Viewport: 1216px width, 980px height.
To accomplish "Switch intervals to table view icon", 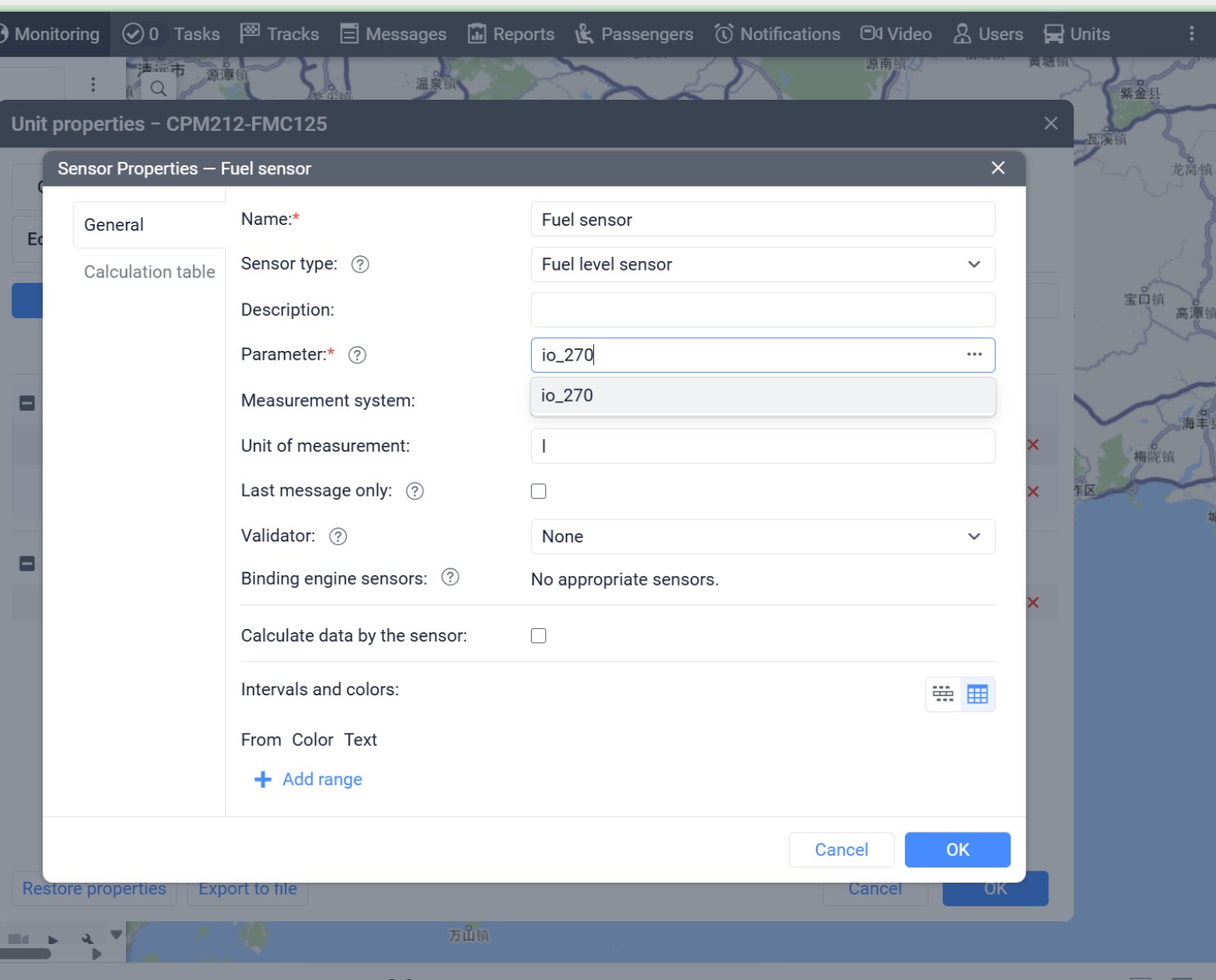I will 978,695.
